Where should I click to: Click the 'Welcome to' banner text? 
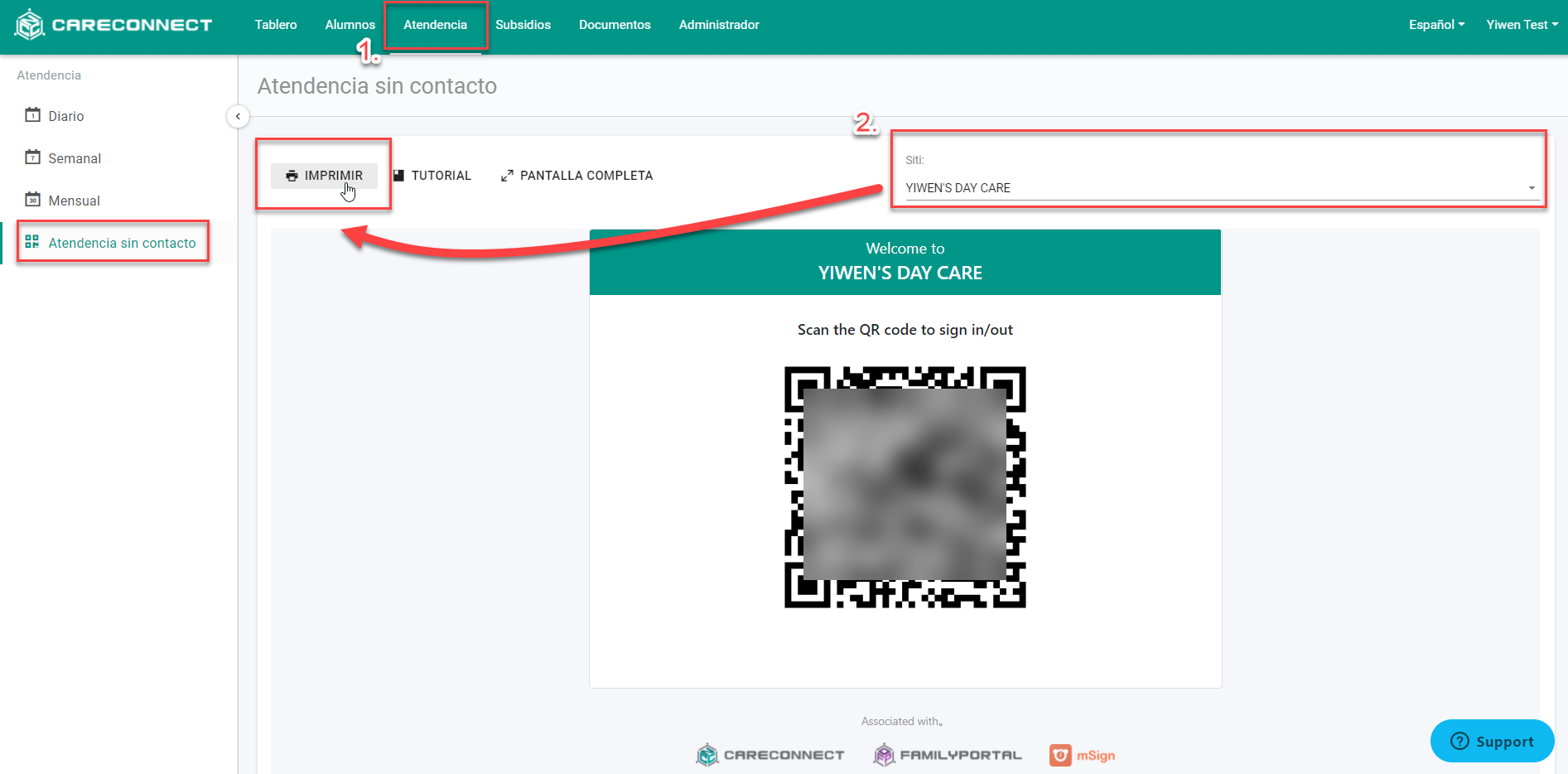[x=905, y=249]
